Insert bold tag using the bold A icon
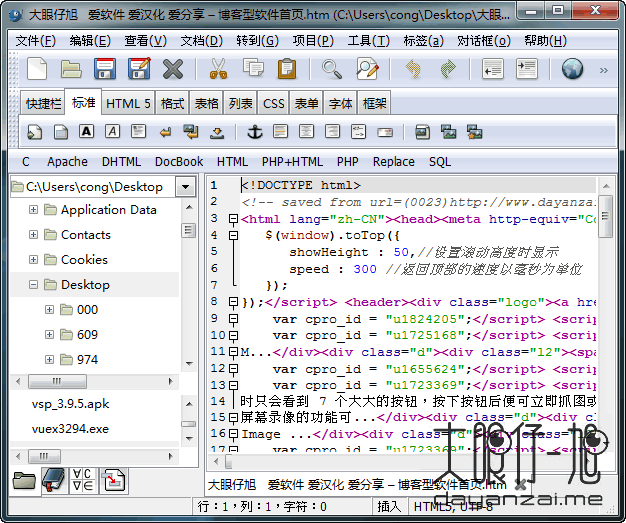Screen dimensions: 626x523 click(87, 131)
